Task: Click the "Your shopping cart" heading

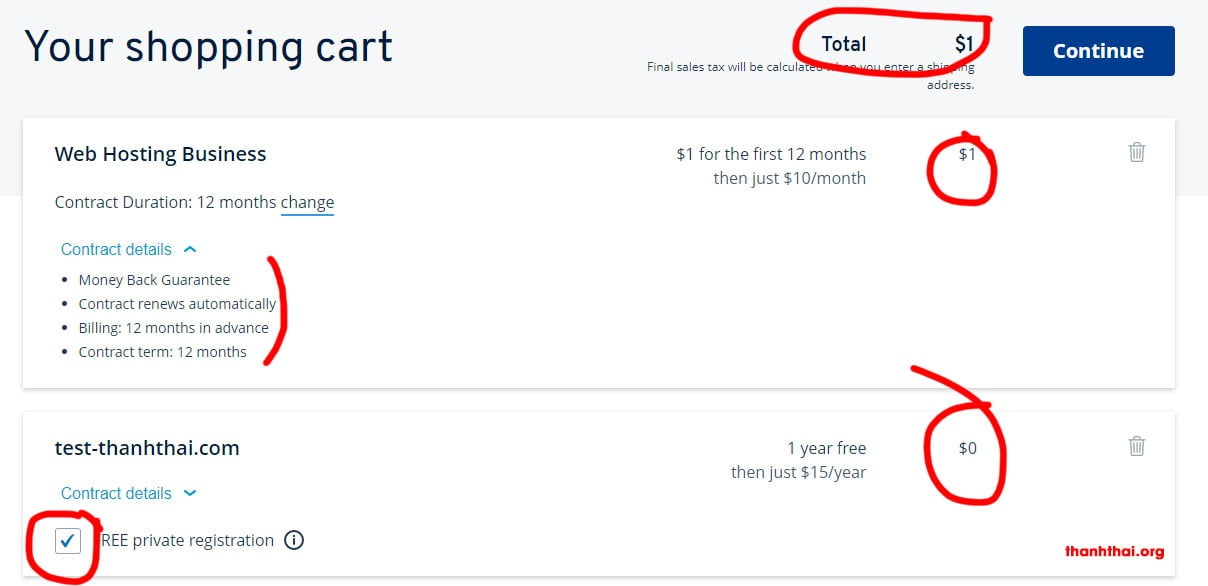Action: pos(208,47)
